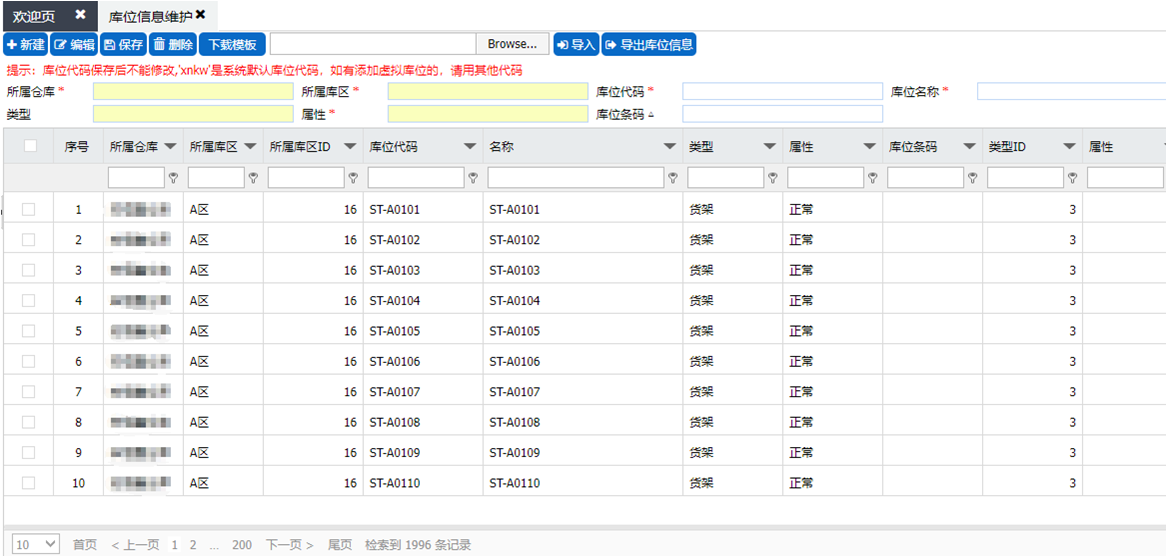Click the 下载模板 button
The height and width of the screenshot is (557, 1167).
pos(232,44)
